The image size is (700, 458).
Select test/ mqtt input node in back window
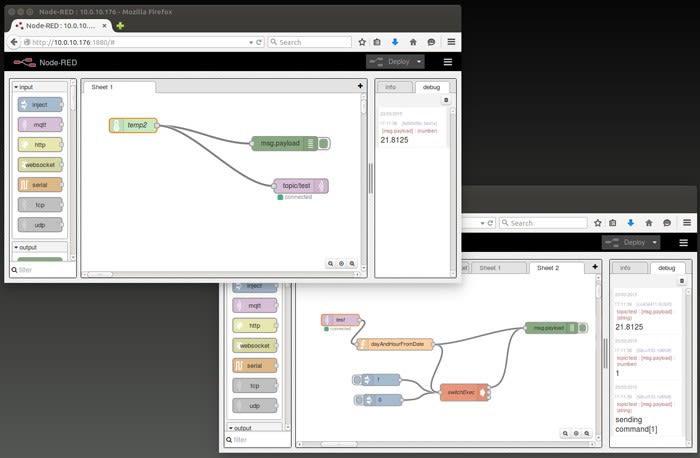(x=340, y=320)
